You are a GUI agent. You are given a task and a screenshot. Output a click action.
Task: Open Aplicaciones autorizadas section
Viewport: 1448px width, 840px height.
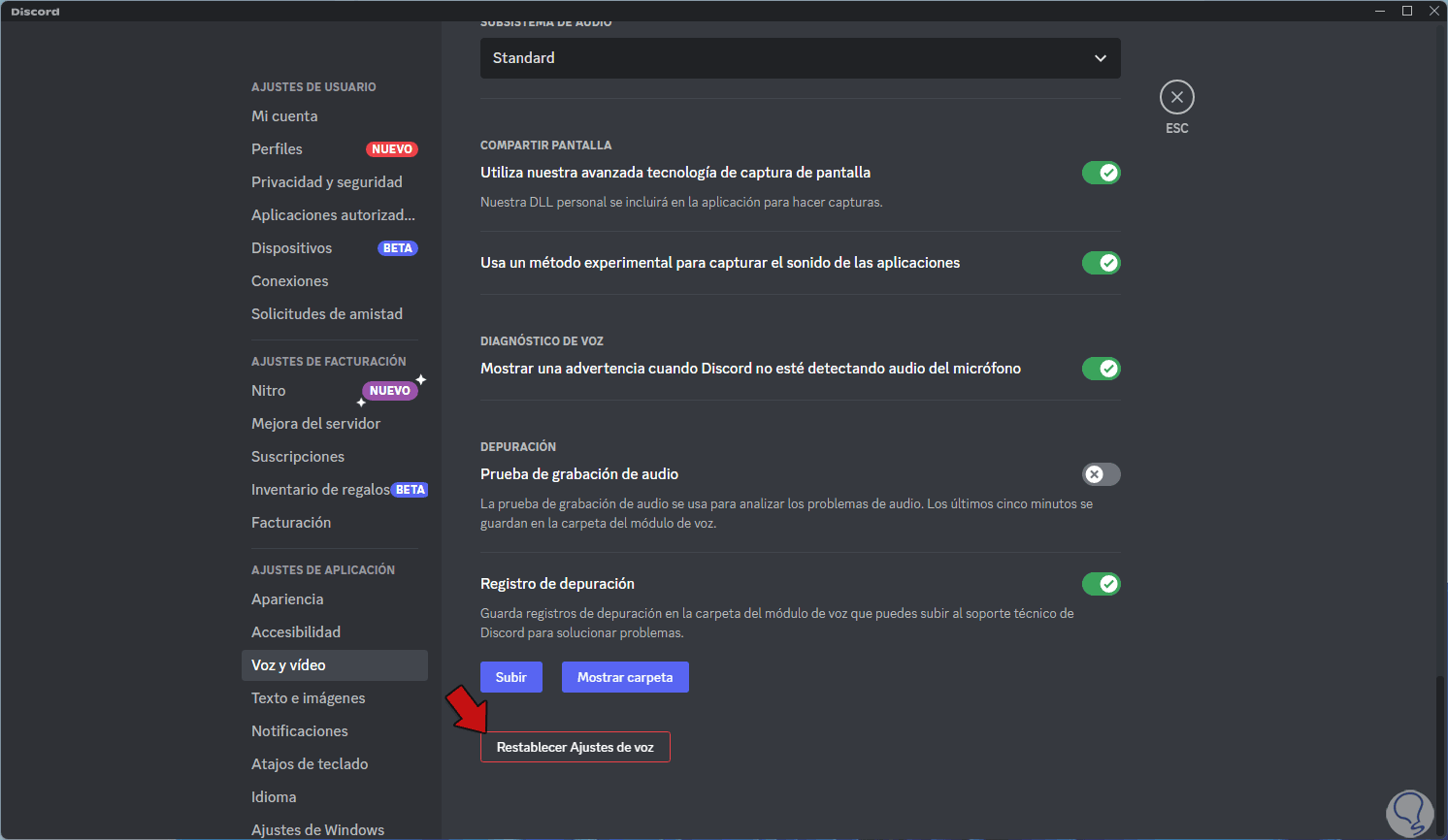[334, 215]
